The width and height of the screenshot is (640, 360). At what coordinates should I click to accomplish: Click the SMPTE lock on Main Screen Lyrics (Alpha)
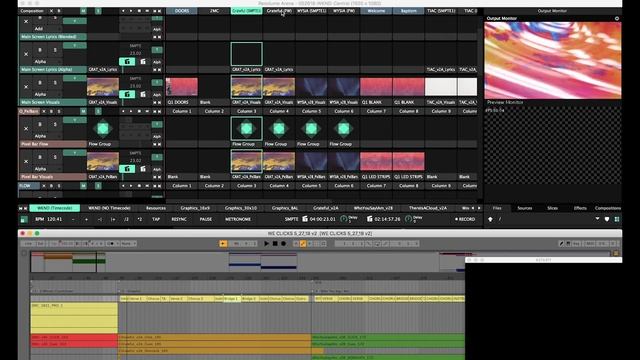tap(127, 62)
